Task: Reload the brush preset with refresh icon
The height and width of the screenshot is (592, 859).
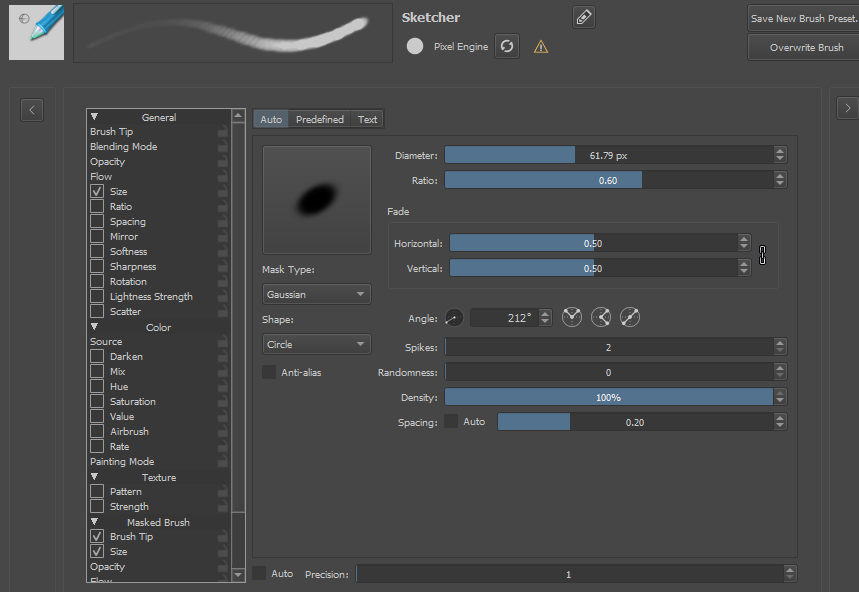Action: 507,46
